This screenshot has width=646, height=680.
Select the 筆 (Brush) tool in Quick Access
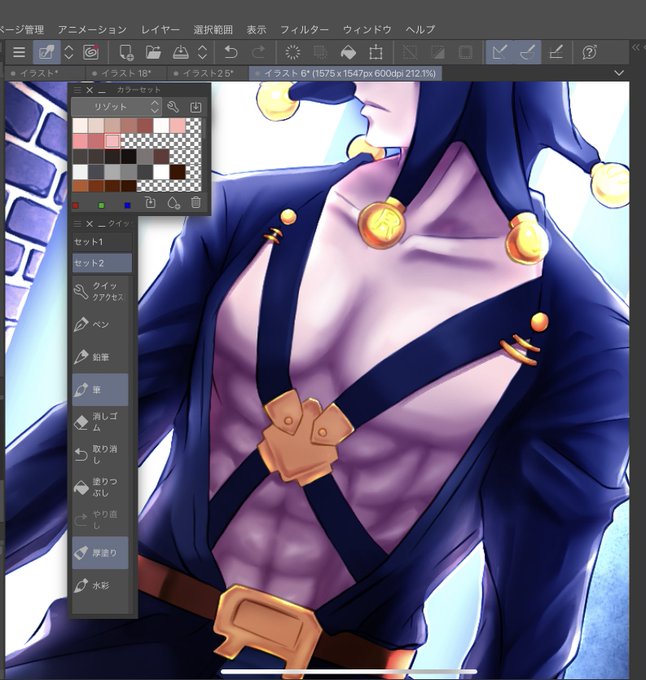tap(101, 389)
